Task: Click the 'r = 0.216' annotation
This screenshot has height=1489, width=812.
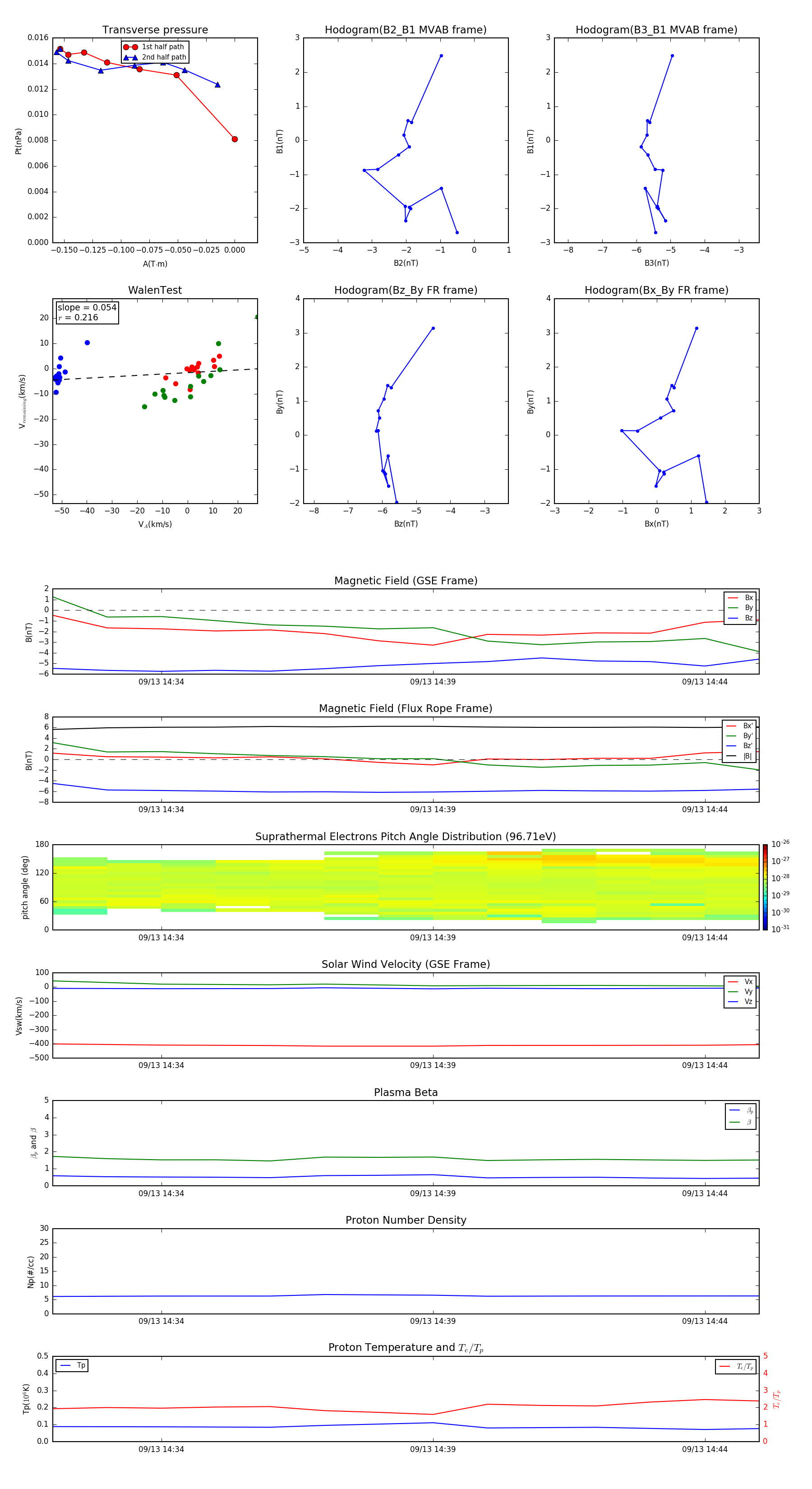Action: click(x=78, y=317)
